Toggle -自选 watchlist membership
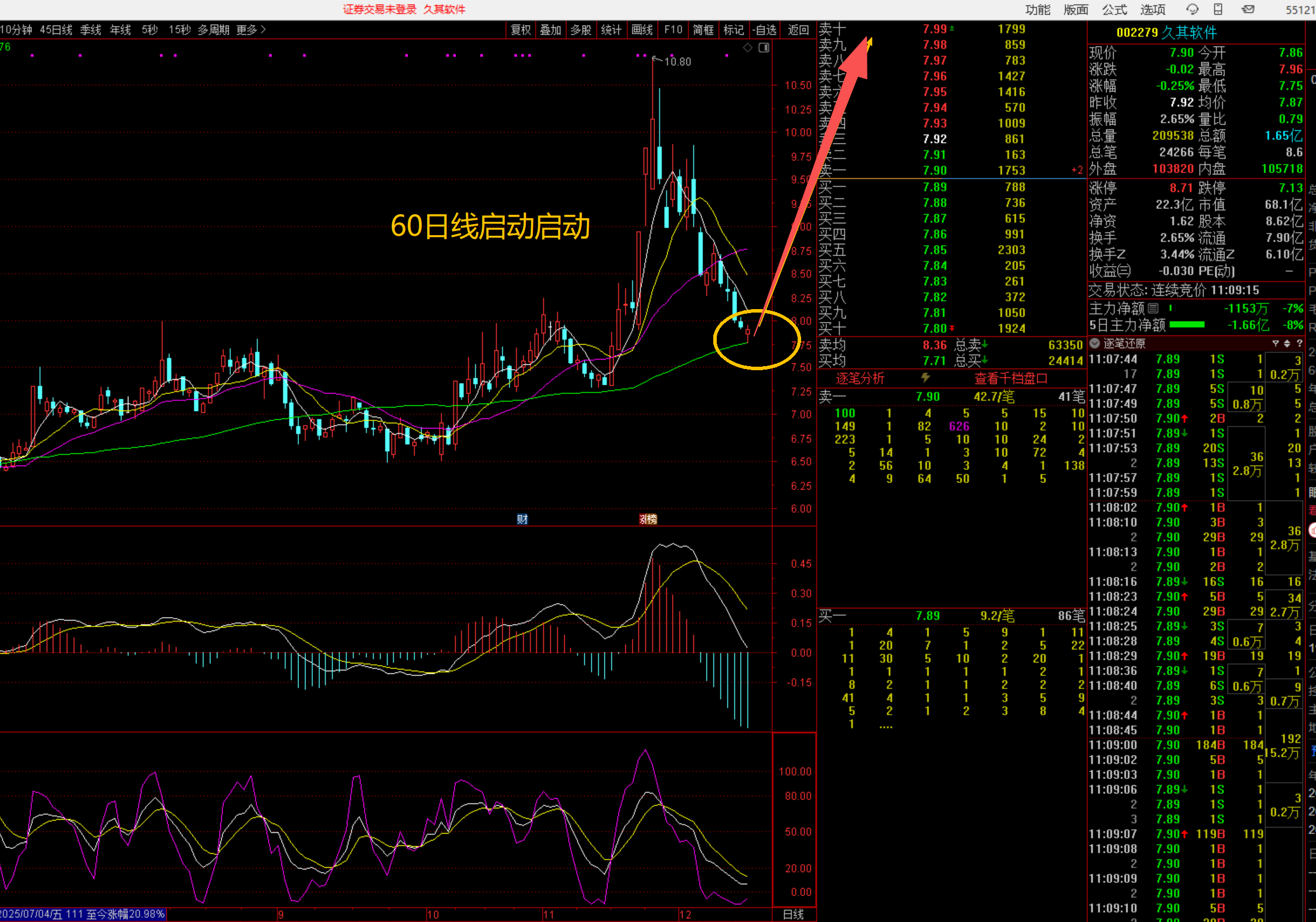1316x922 pixels. click(x=764, y=30)
